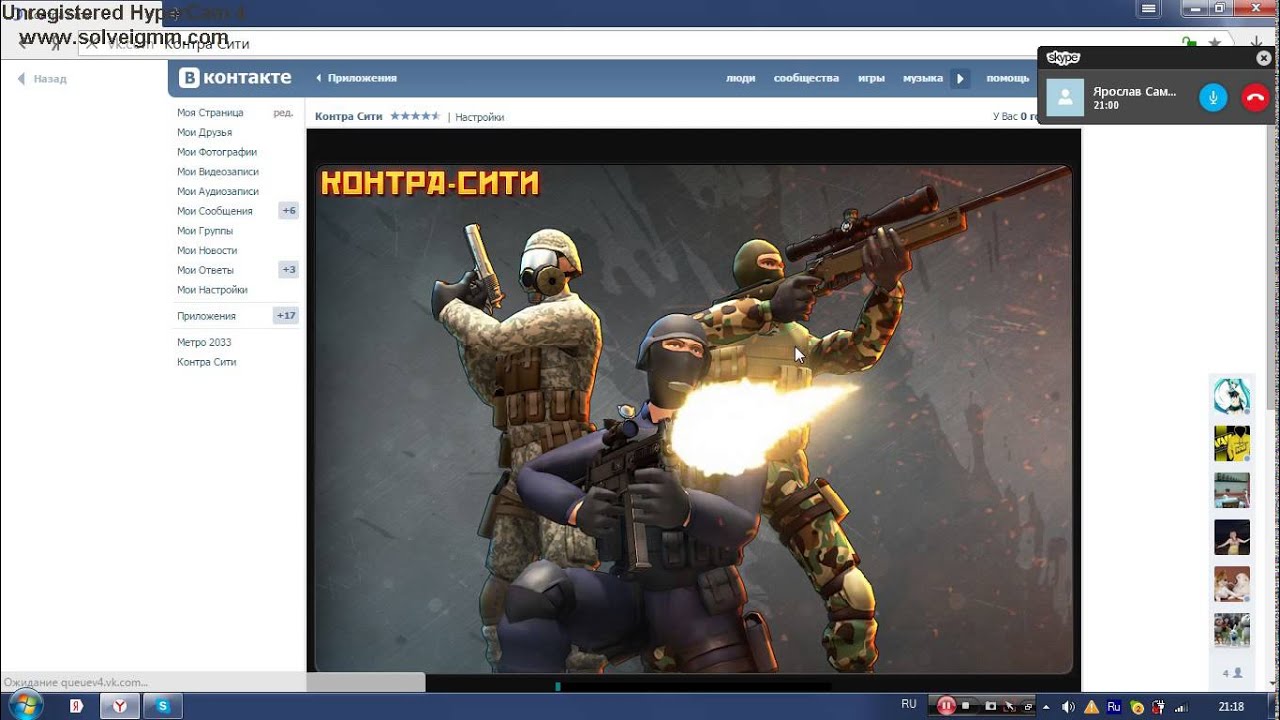1280x720 pixels.
Task: Open 'Мои Ответы' in sidebar
Action: click(205, 270)
